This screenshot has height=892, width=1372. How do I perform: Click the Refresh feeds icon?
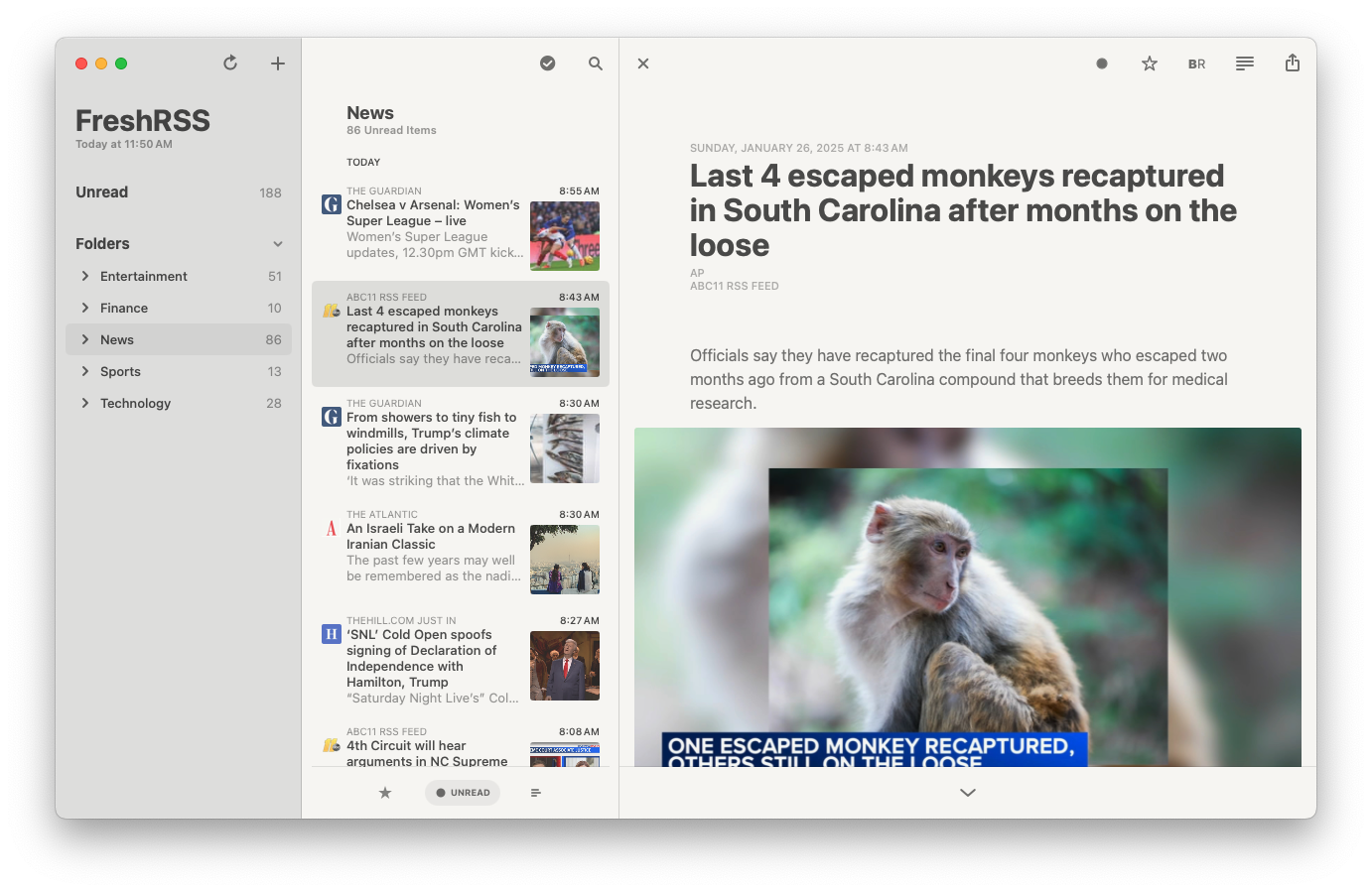tap(229, 63)
